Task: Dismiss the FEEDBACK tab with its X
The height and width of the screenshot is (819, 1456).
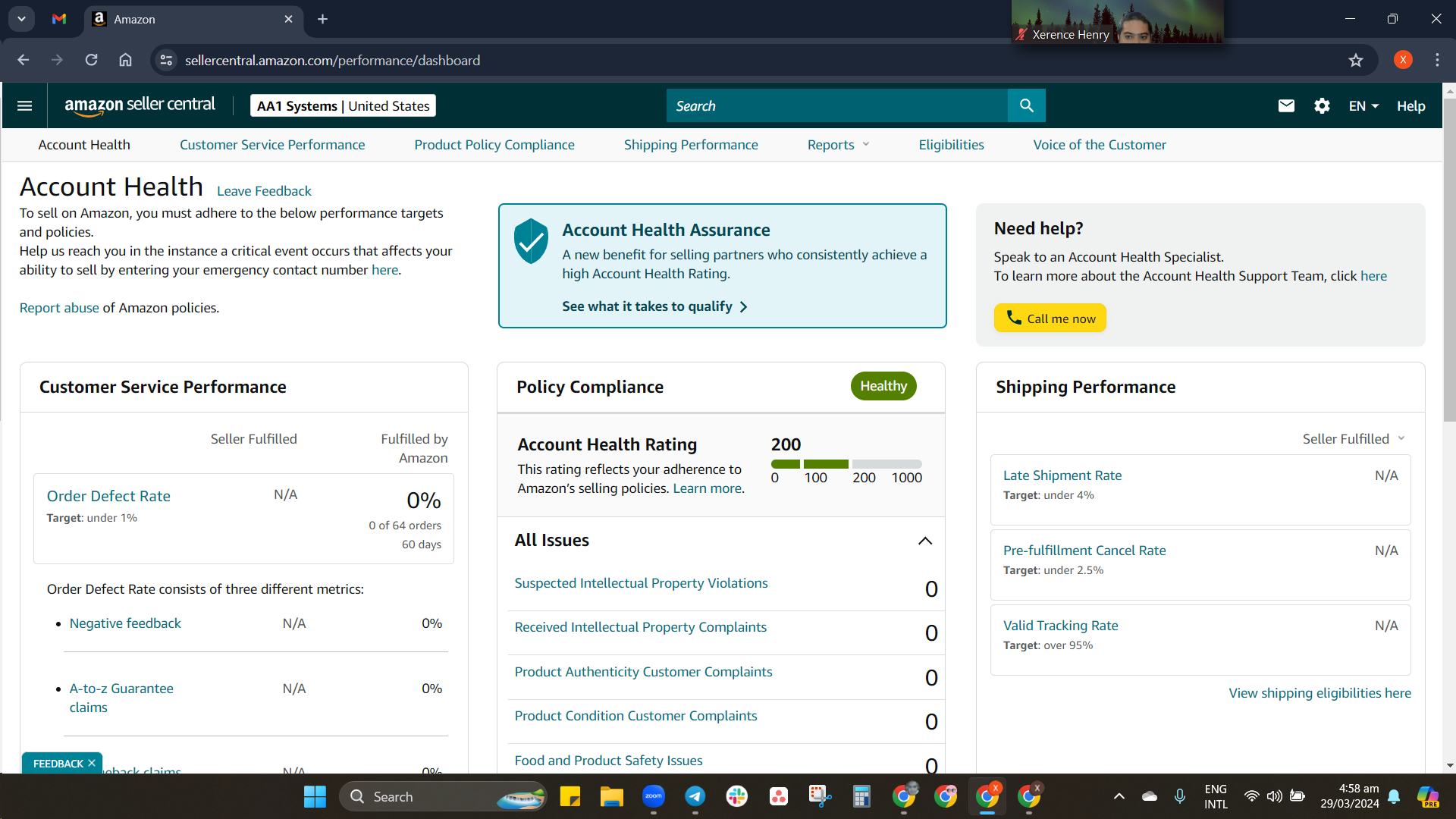Action: (x=92, y=763)
